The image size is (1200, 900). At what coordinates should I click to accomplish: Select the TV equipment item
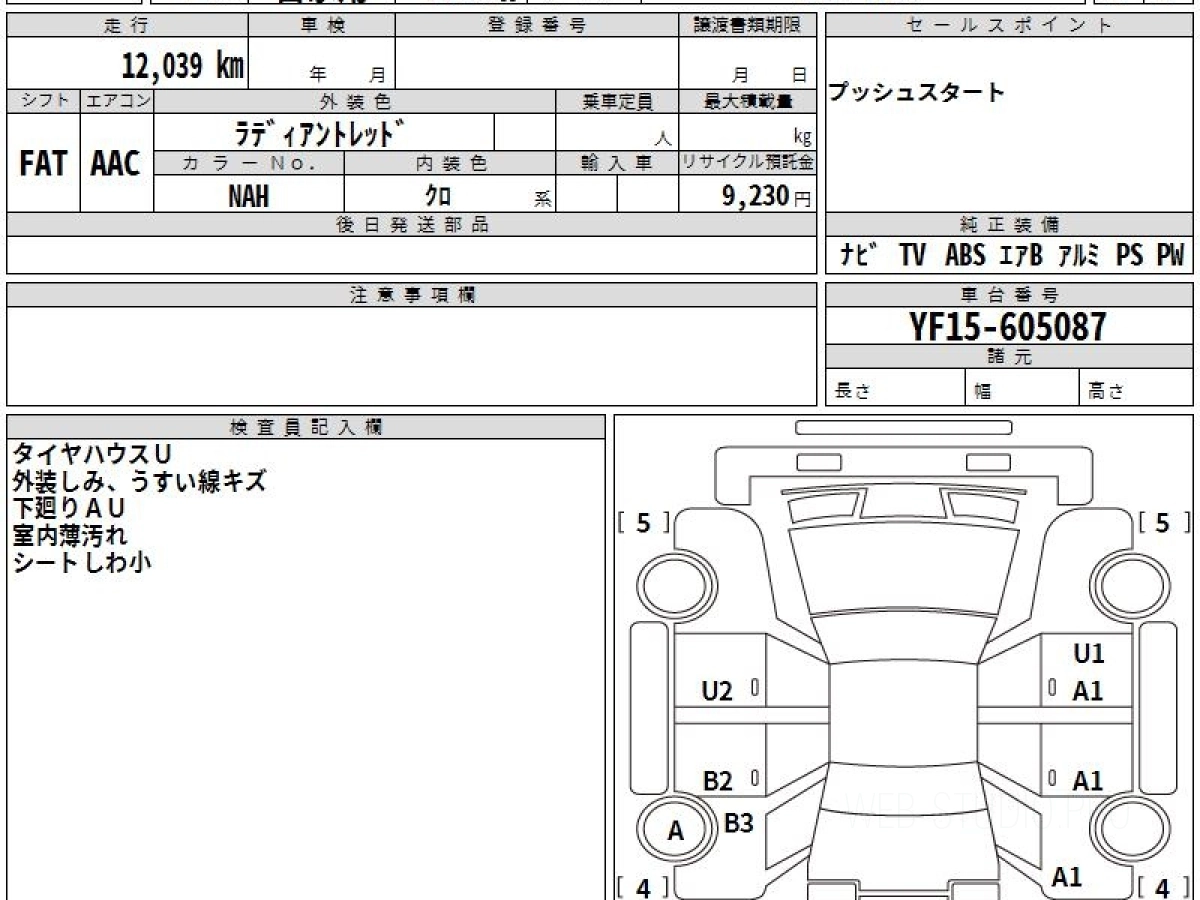pos(912,255)
